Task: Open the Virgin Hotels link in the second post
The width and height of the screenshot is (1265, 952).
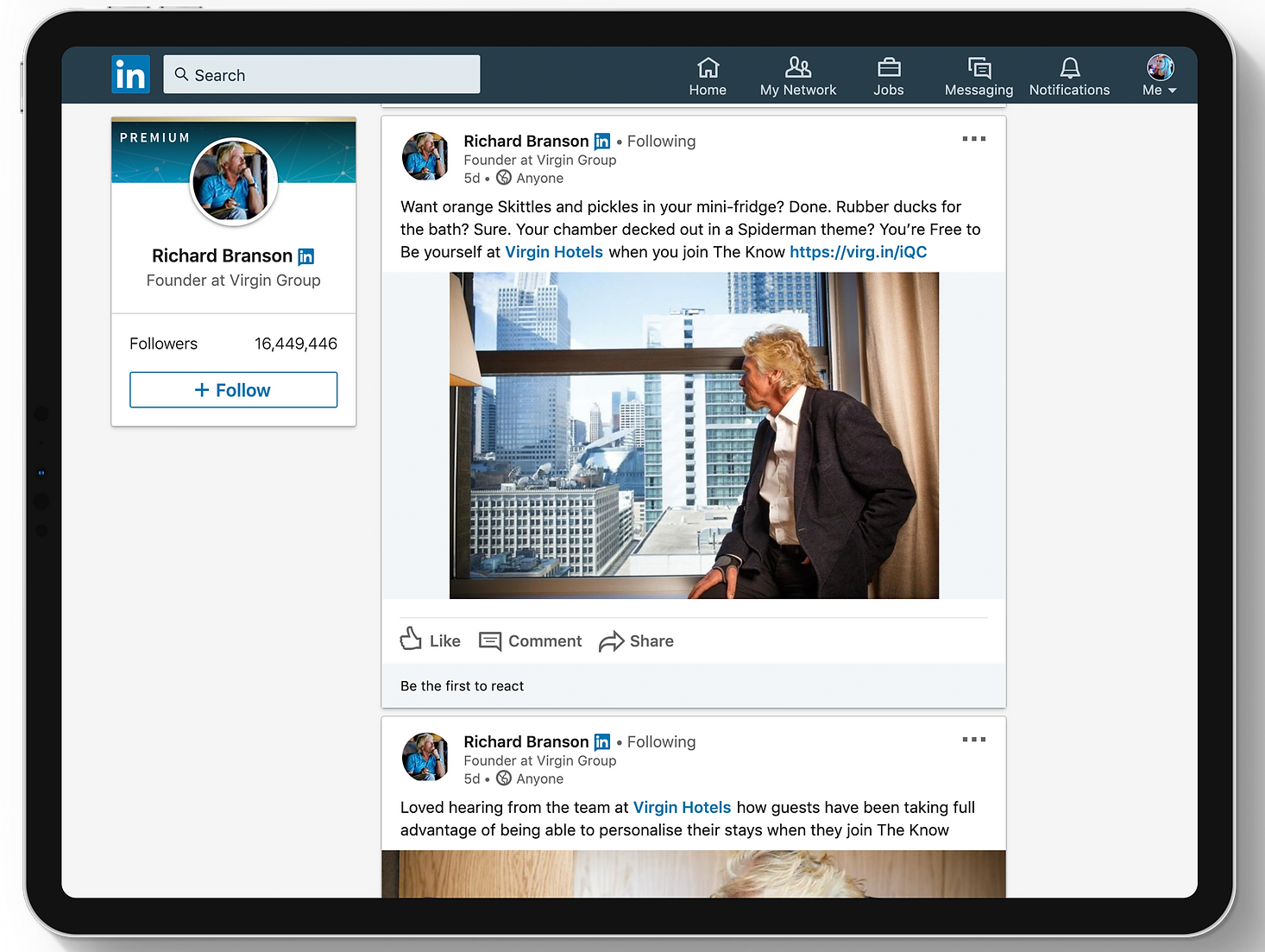Action: 683,808
